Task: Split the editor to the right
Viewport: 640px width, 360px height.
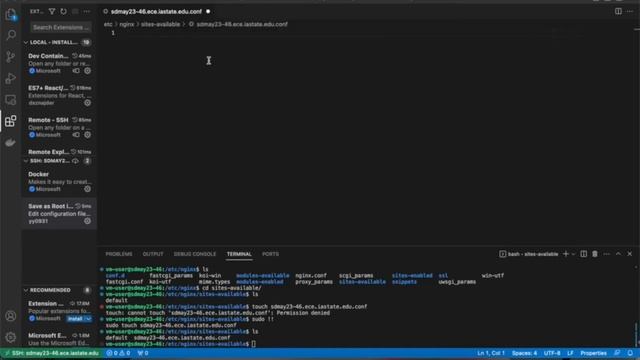Action: (618, 11)
